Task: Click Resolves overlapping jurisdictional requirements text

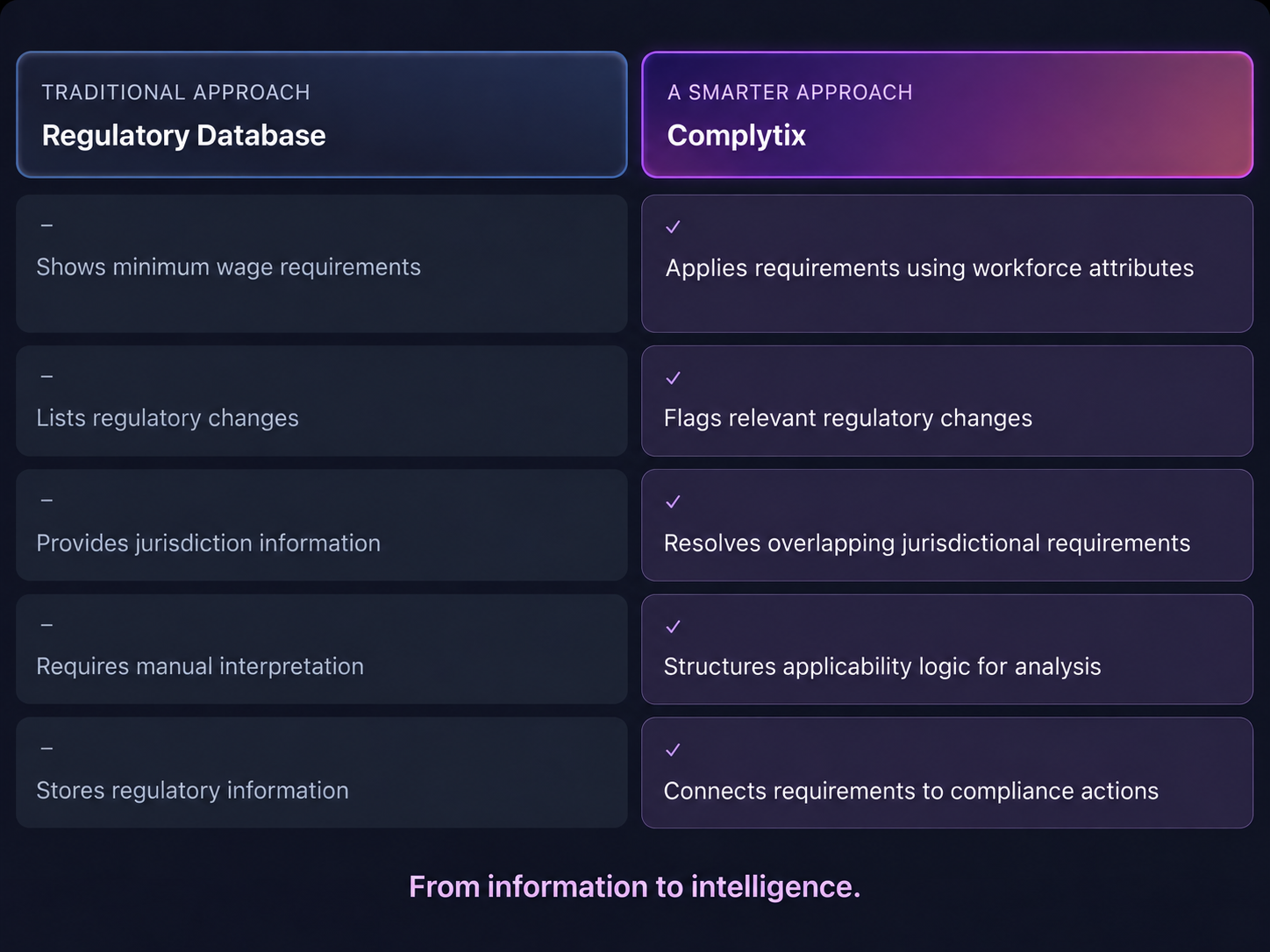Action: pos(927,543)
